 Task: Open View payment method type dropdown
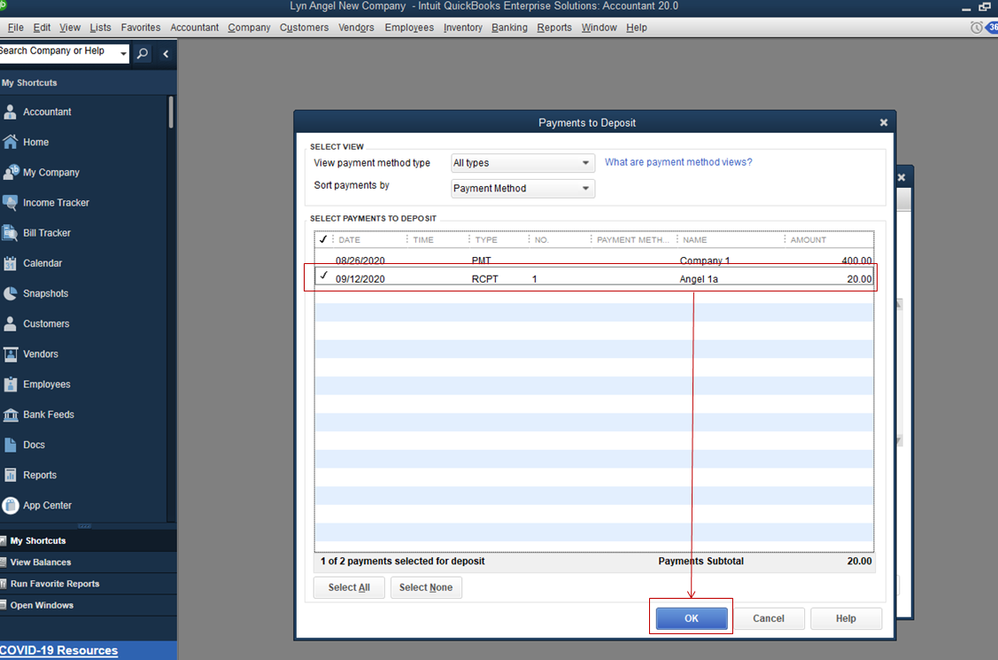coord(523,163)
